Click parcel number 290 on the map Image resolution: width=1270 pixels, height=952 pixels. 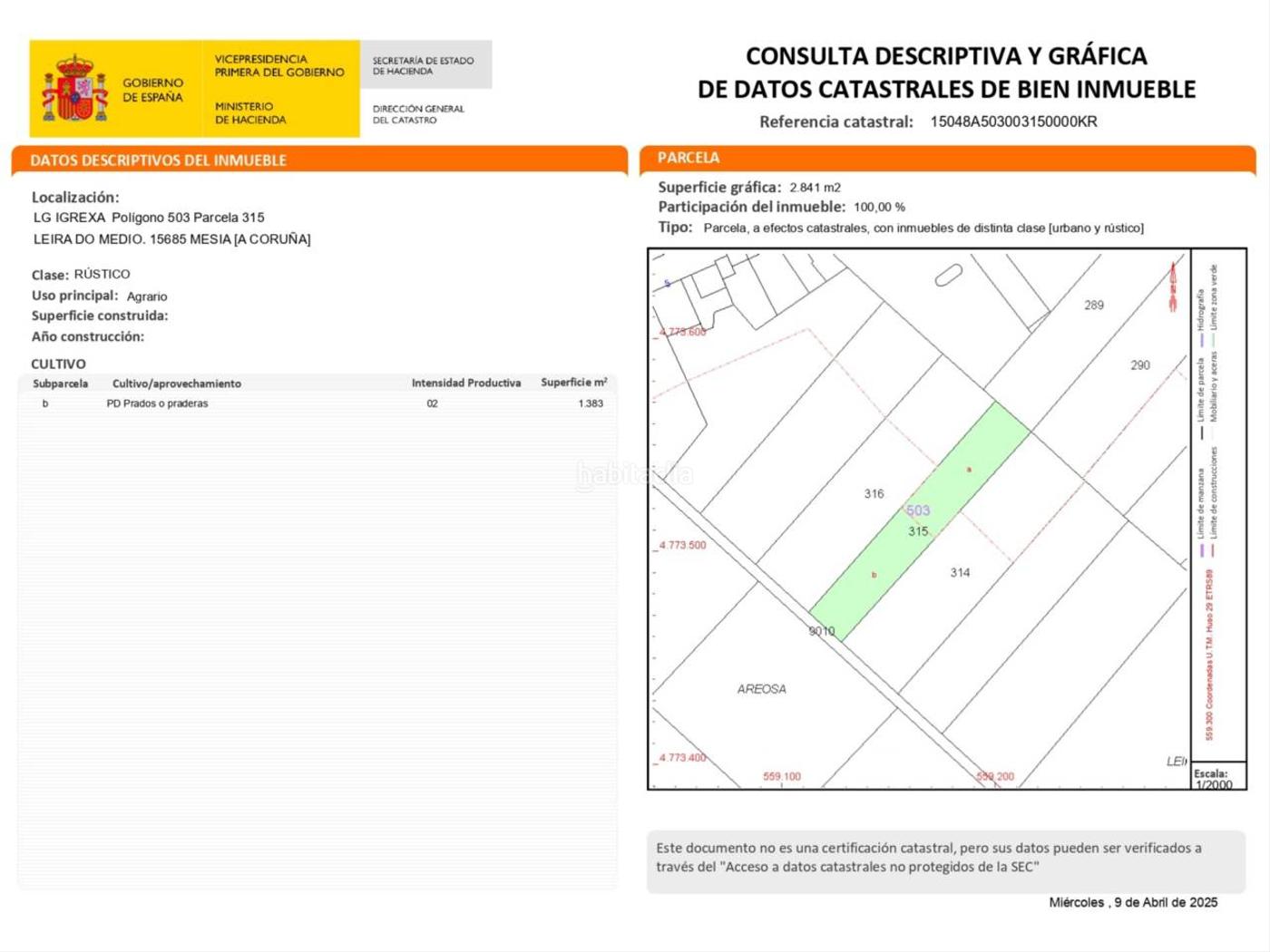[1140, 365]
